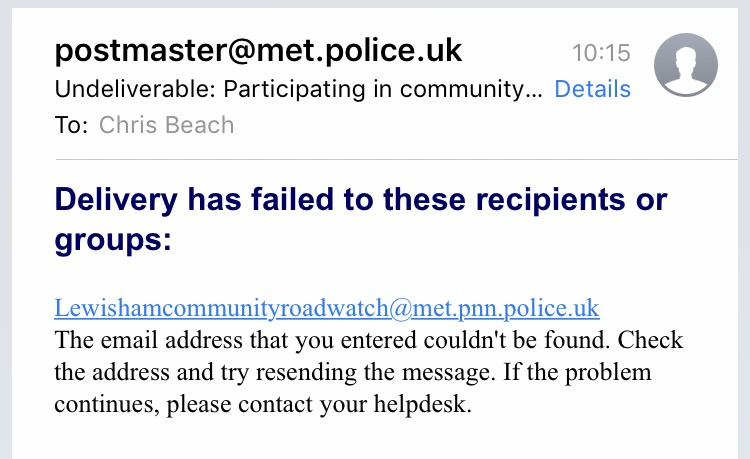Click "Check" at end of first body line

(650, 340)
